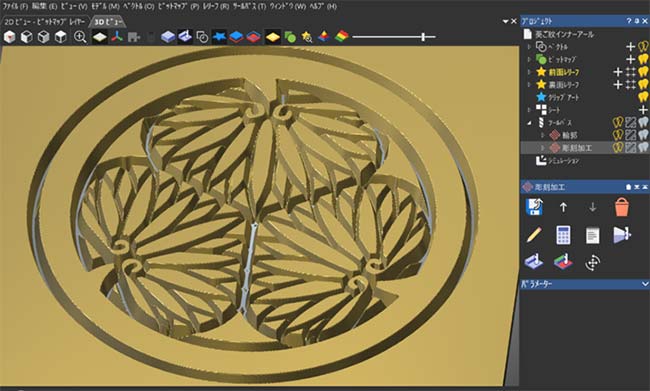The image size is (650, 391).
Task: Calculate toolpath with calculator icon
Action: pyautogui.click(x=563, y=235)
